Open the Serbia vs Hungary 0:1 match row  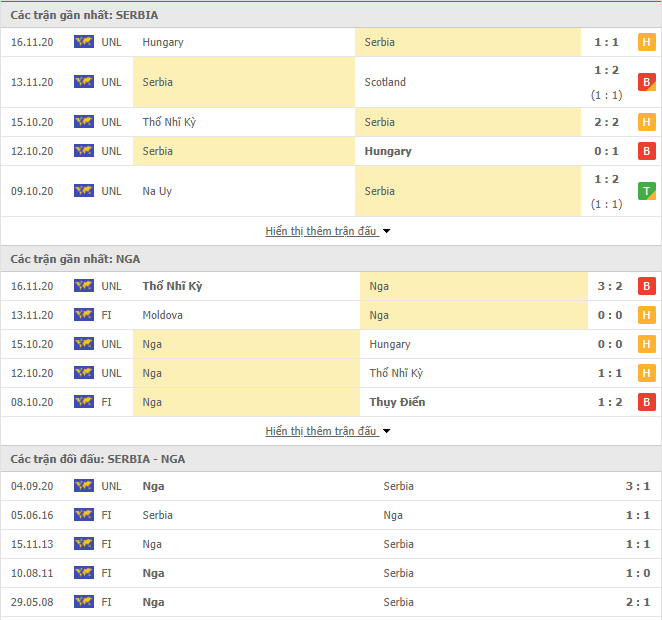pos(331,151)
